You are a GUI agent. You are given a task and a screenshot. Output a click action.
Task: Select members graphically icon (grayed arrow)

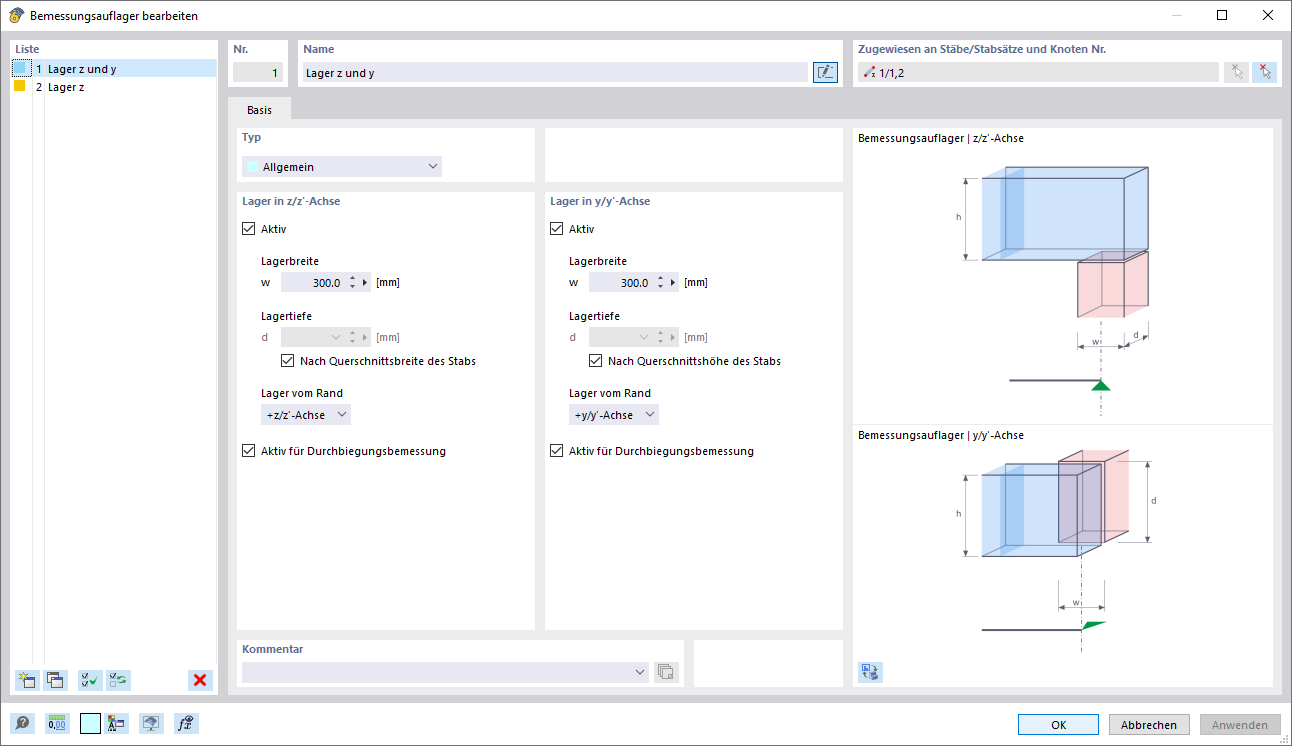coord(1236,72)
